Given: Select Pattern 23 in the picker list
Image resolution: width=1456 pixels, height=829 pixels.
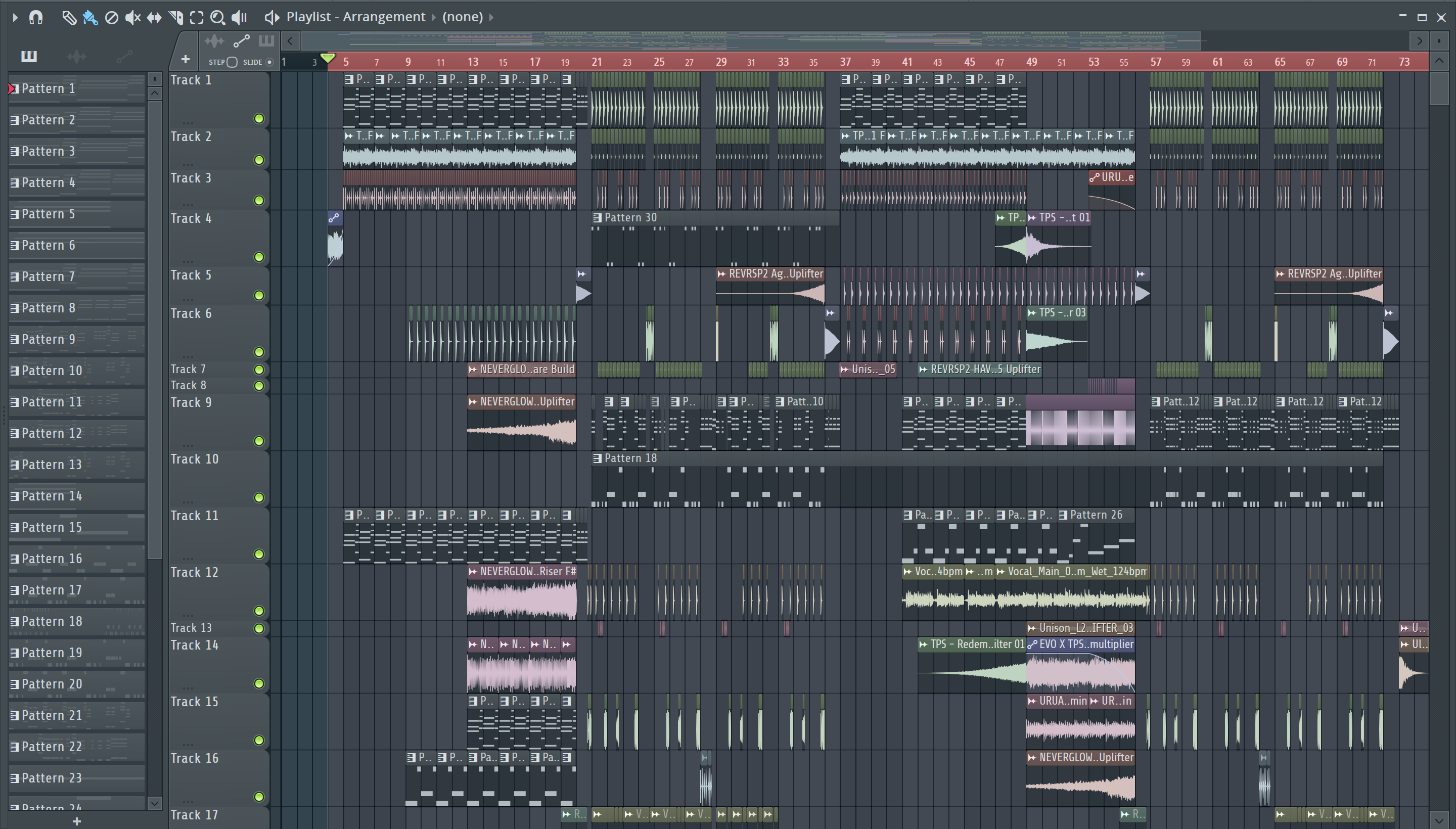Looking at the screenshot, I should tap(77, 778).
